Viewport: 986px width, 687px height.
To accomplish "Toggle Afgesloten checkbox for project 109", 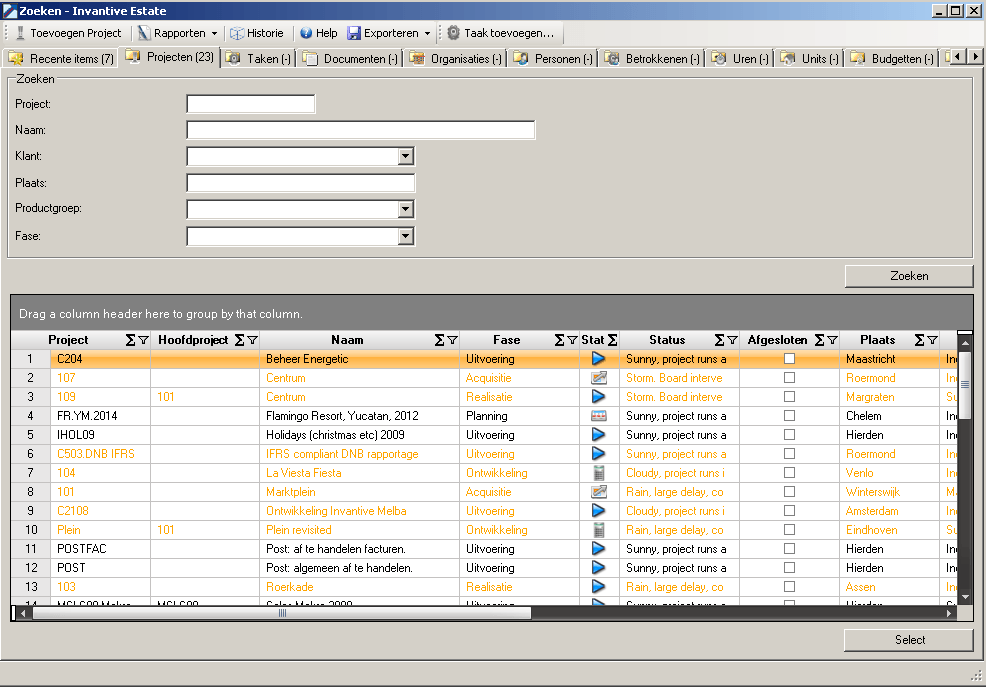I will pos(789,397).
